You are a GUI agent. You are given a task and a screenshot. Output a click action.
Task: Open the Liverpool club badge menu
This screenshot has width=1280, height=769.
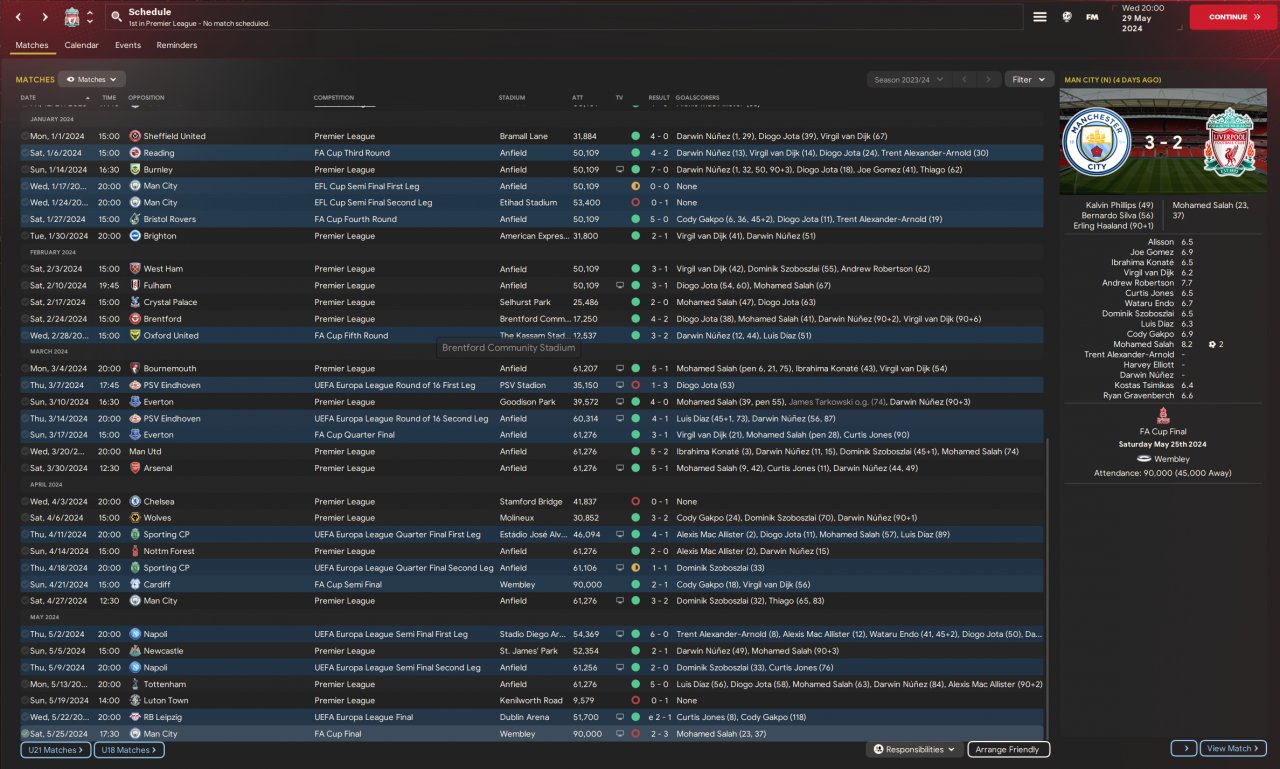point(72,17)
